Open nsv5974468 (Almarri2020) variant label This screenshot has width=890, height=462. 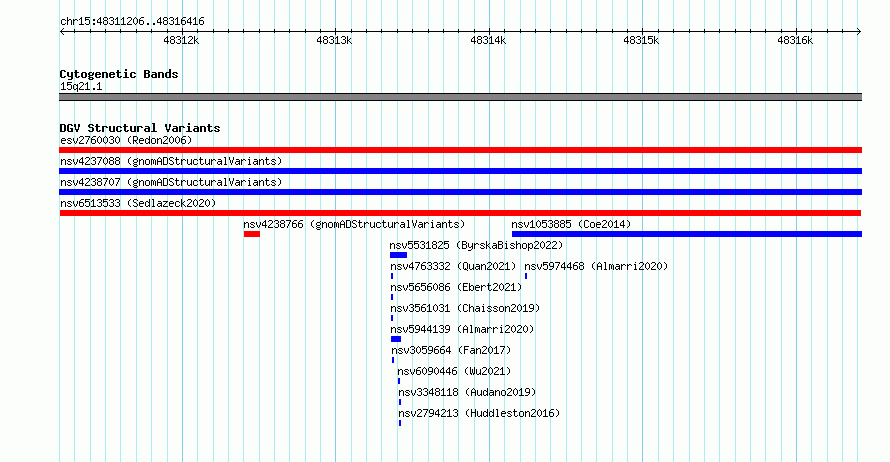click(x=596, y=266)
